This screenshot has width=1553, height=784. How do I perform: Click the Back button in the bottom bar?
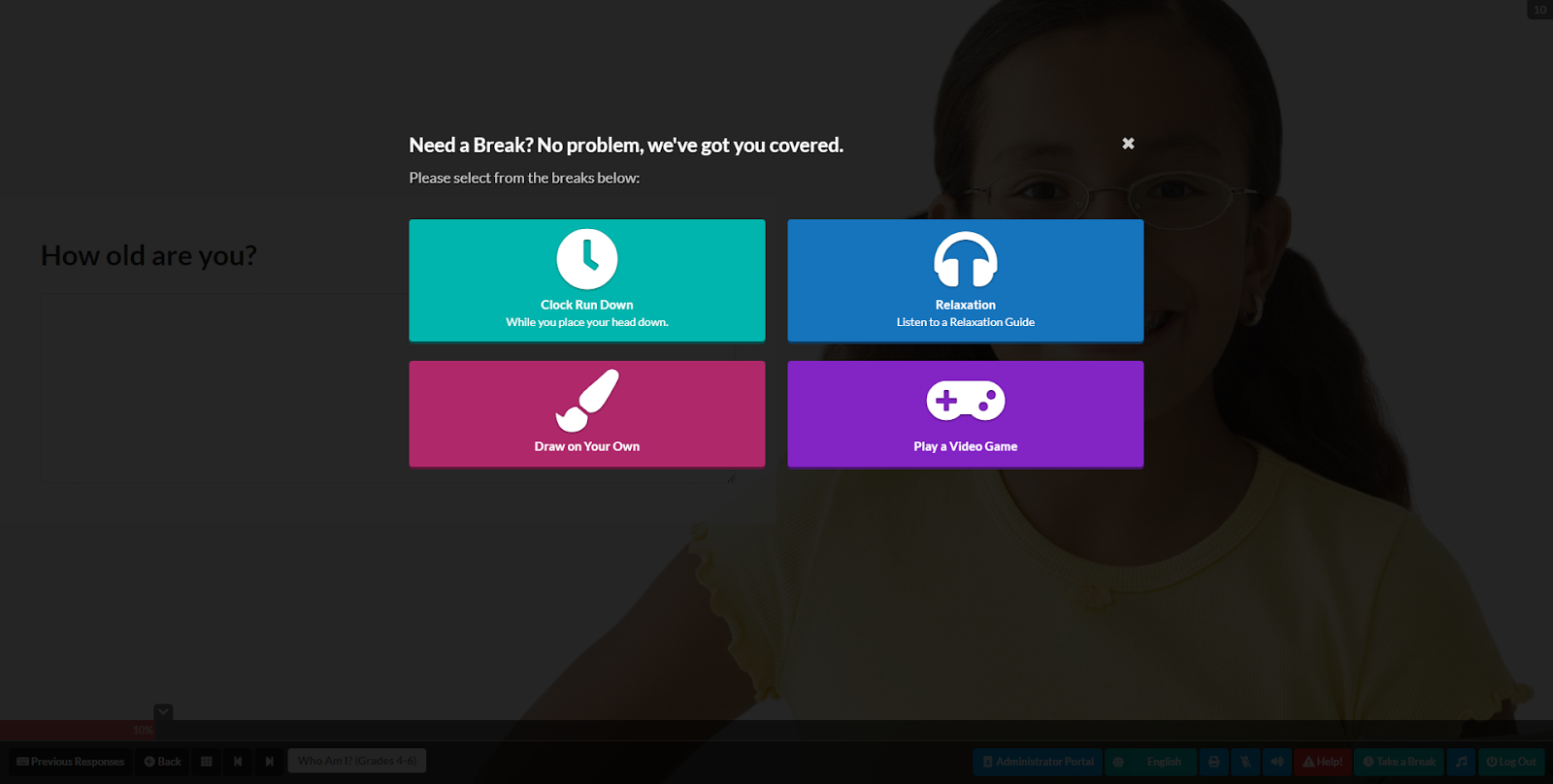click(163, 762)
